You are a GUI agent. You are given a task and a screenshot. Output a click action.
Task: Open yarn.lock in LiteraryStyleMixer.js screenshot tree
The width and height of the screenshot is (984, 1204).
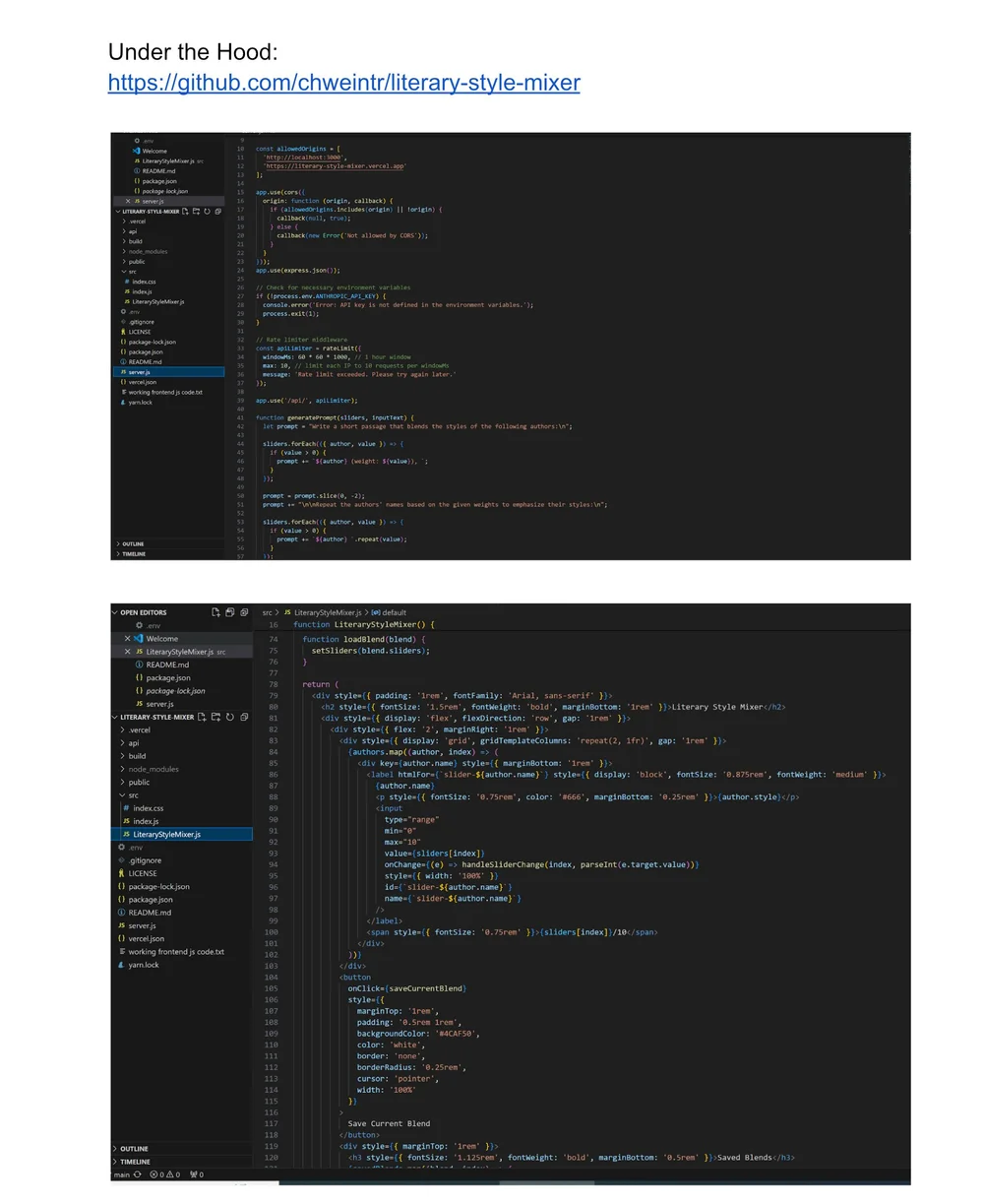(x=143, y=965)
